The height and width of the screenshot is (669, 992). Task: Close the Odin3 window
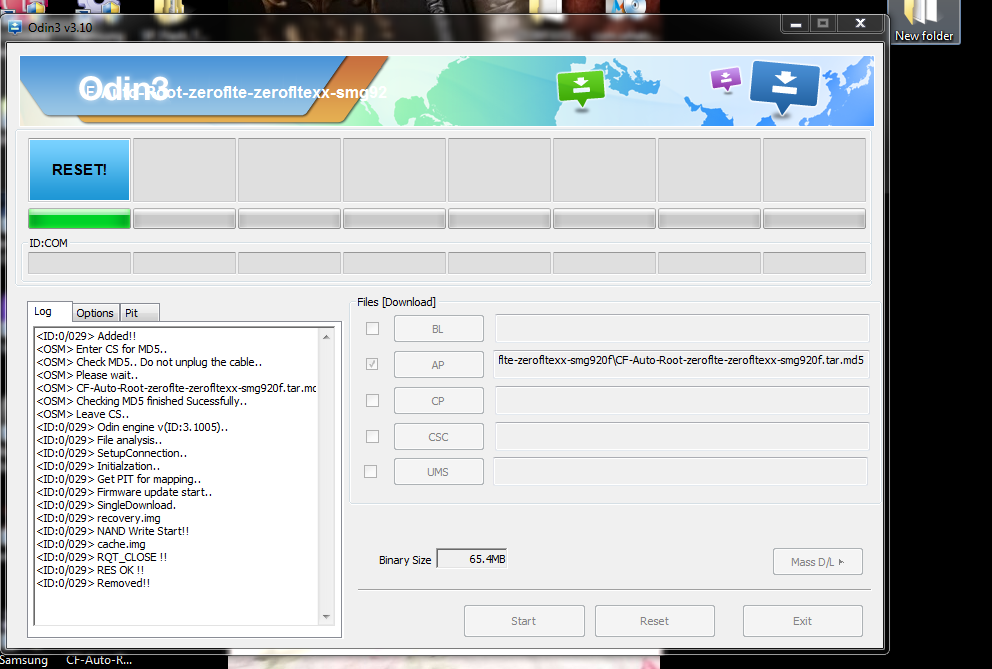[x=860, y=23]
